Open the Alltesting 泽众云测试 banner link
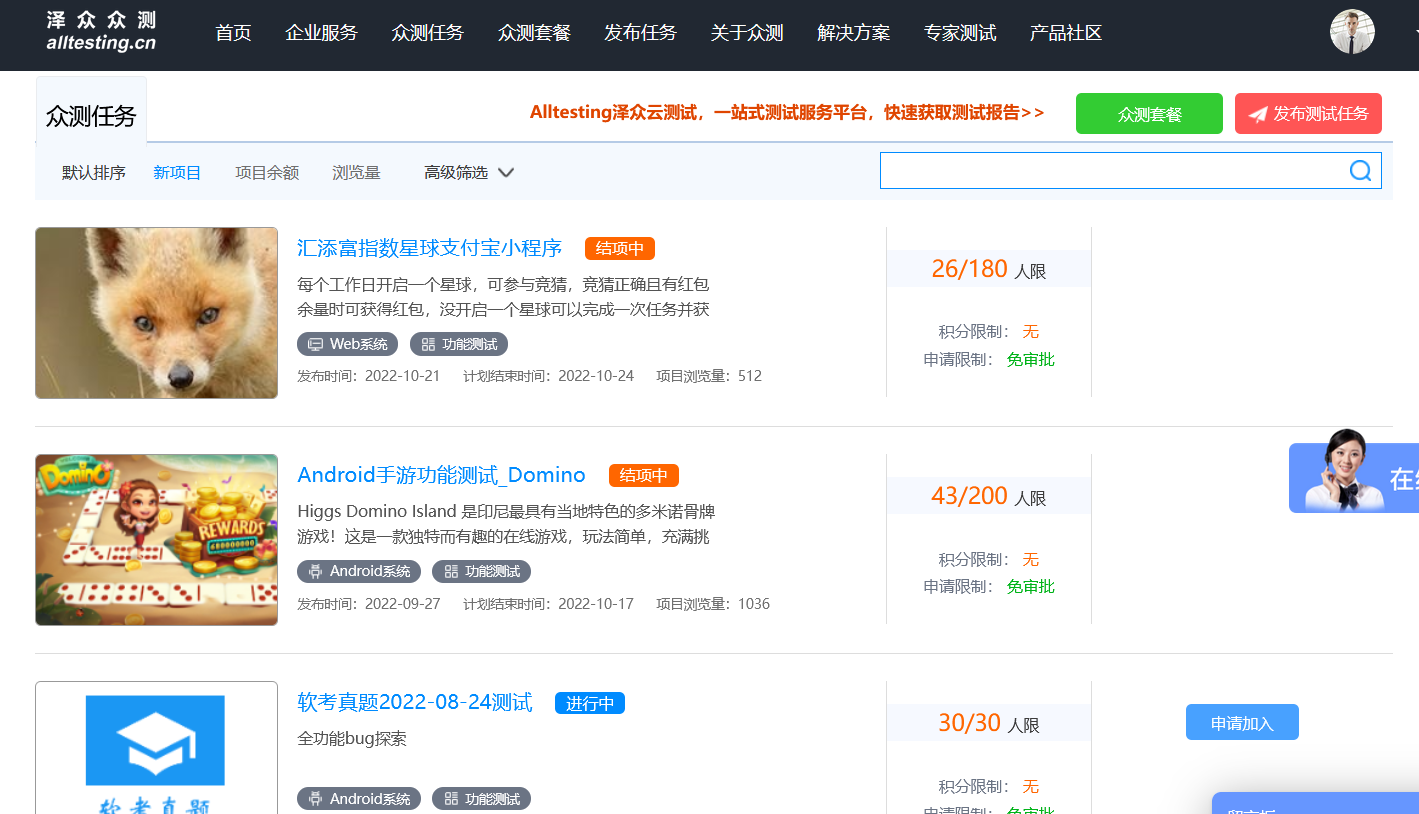 [786, 113]
